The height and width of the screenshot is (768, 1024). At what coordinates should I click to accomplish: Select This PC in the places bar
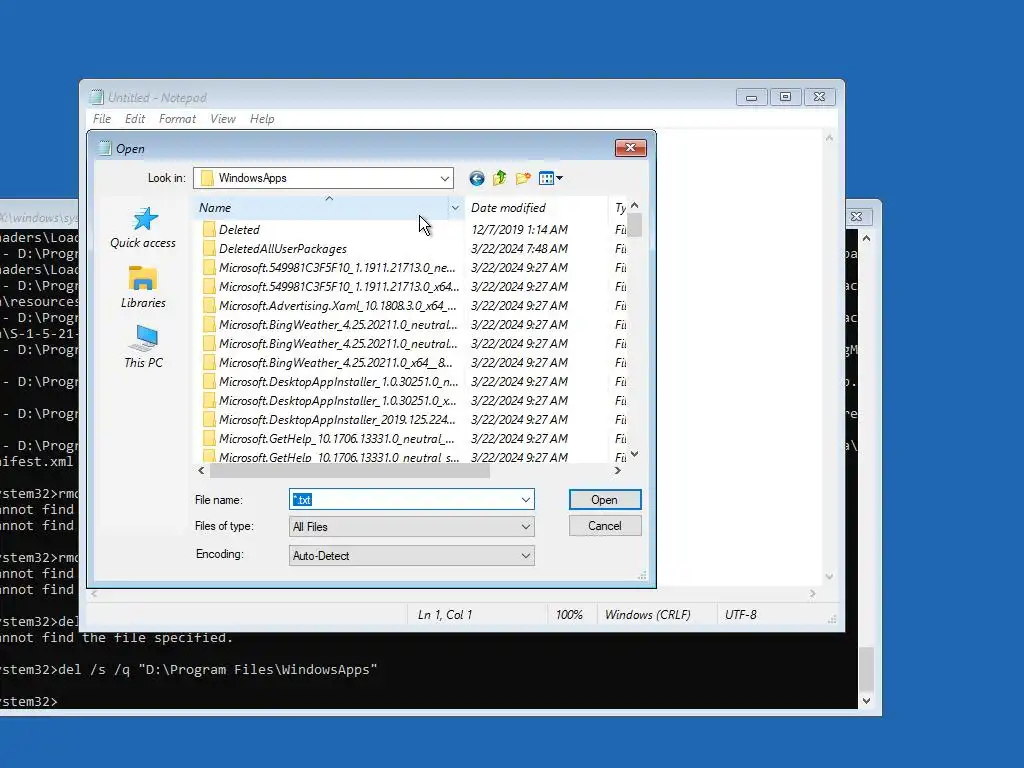[143, 347]
